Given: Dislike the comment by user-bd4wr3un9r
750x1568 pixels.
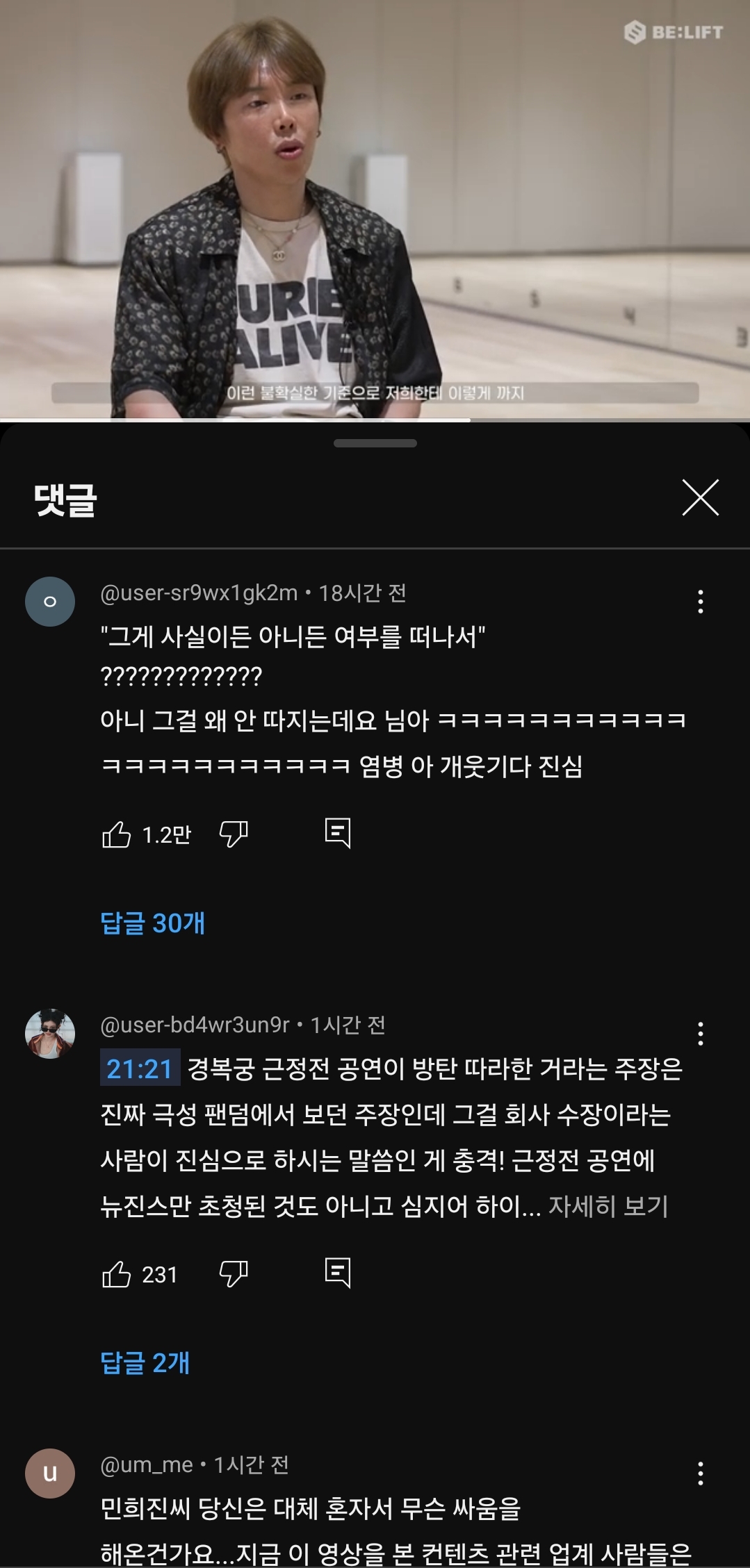Looking at the screenshot, I should [x=234, y=1274].
